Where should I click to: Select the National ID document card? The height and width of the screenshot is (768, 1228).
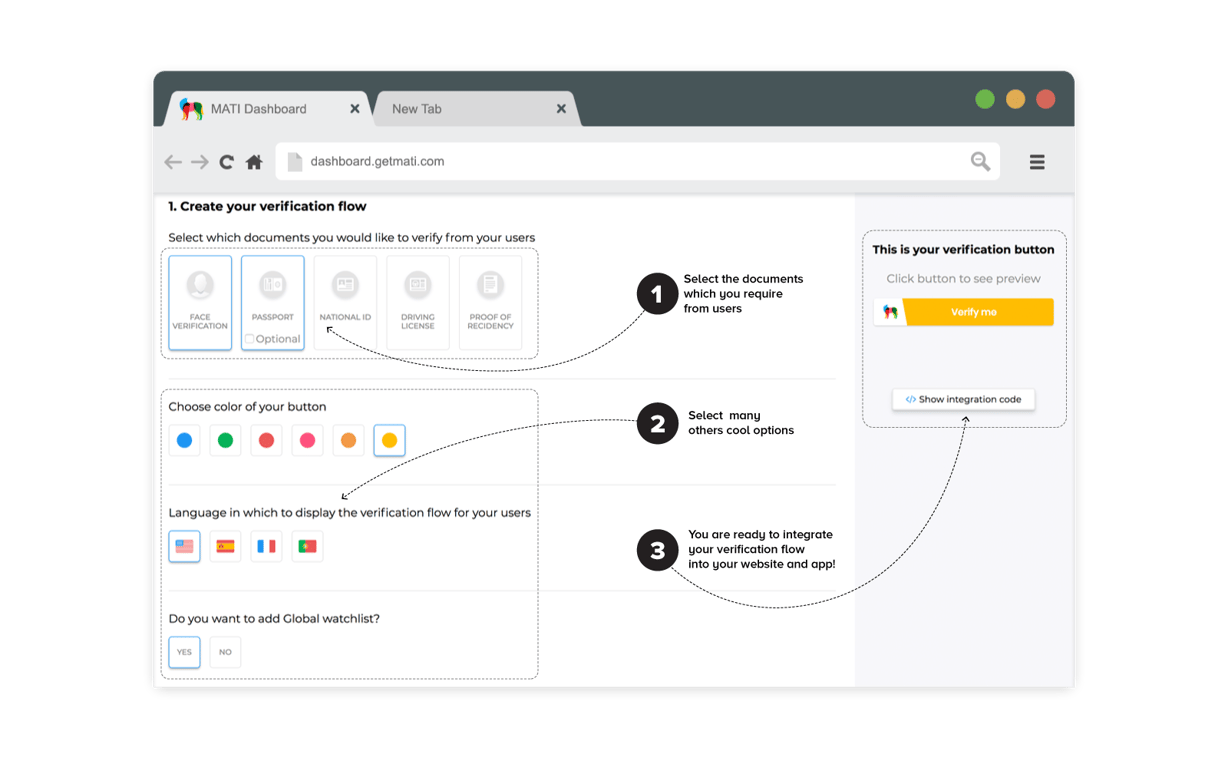(x=345, y=303)
